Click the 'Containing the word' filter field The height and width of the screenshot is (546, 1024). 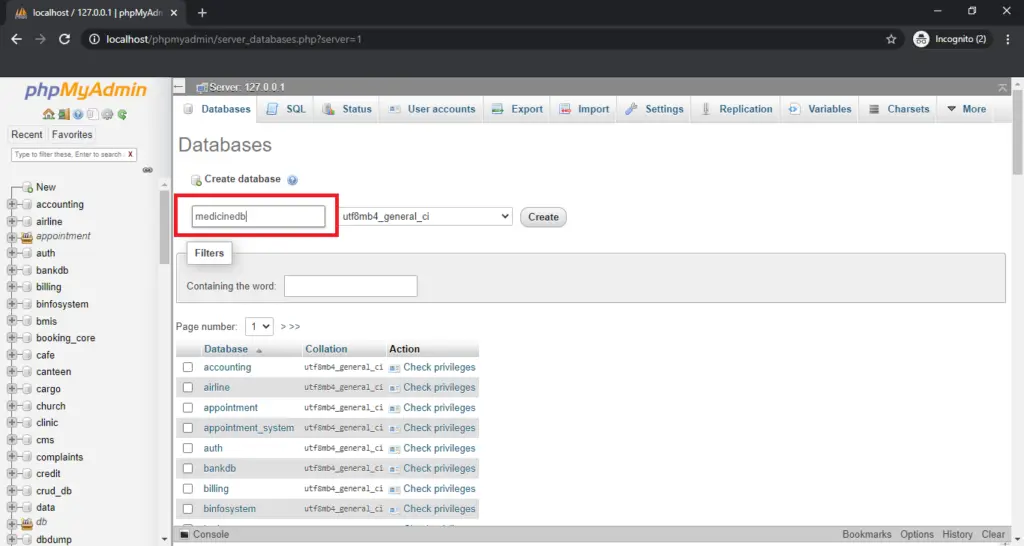(350, 286)
